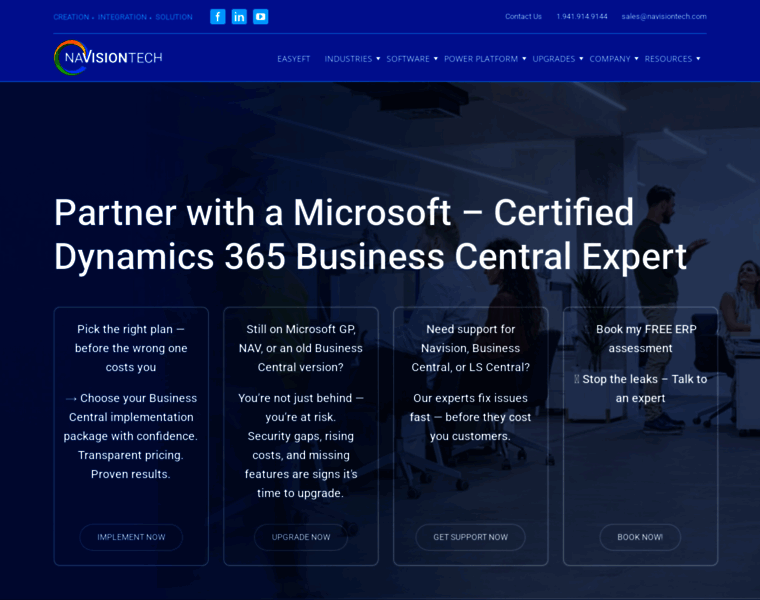The height and width of the screenshot is (600, 760).
Task: Click the GET SUPPORT NOW button
Action: [x=470, y=537]
